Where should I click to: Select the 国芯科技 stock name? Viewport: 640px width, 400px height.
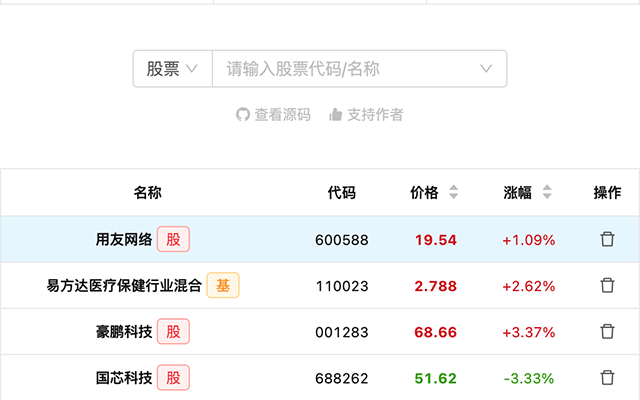[124, 378]
